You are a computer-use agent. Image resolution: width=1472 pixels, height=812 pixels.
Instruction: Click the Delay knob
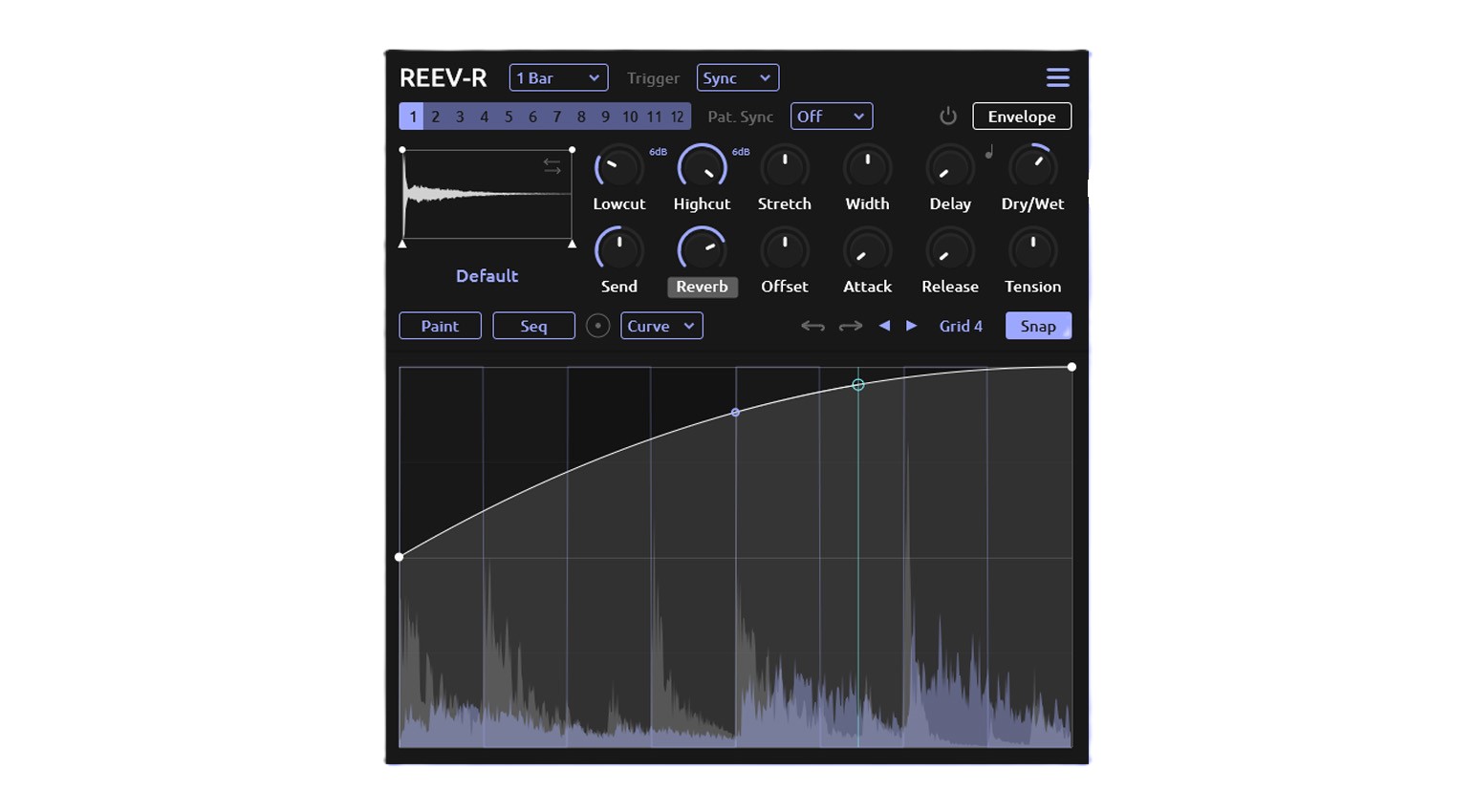coord(950,168)
